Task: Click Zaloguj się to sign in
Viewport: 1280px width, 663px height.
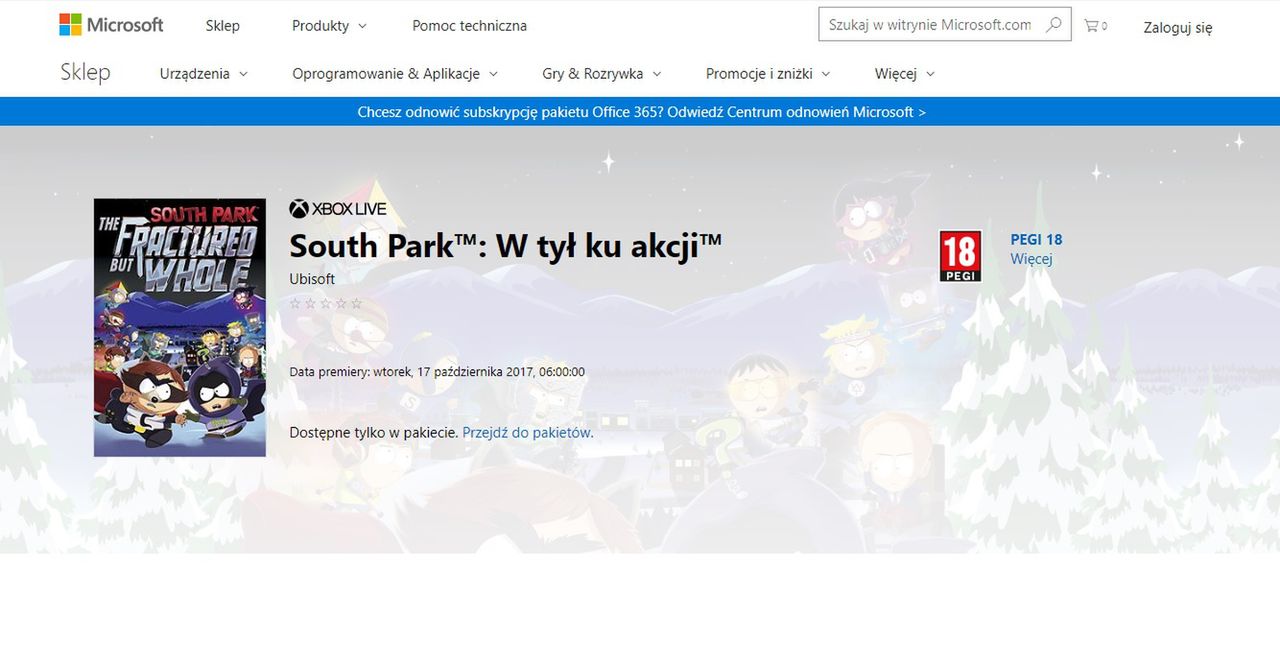Action: click(1178, 28)
